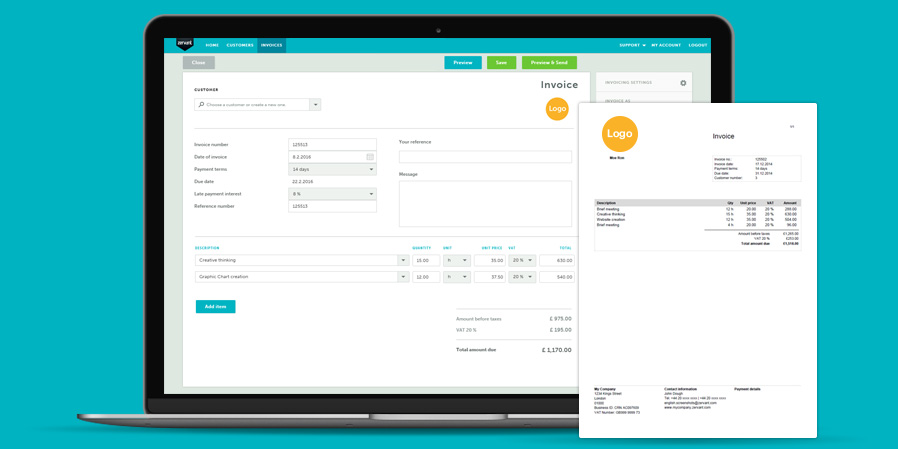Click the Preview button

[463, 62]
